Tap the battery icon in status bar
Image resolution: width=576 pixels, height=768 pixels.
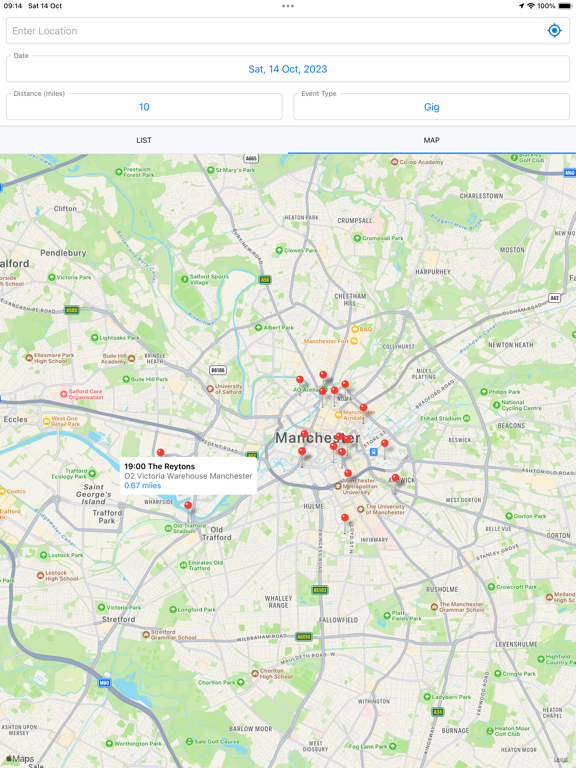(564, 6)
